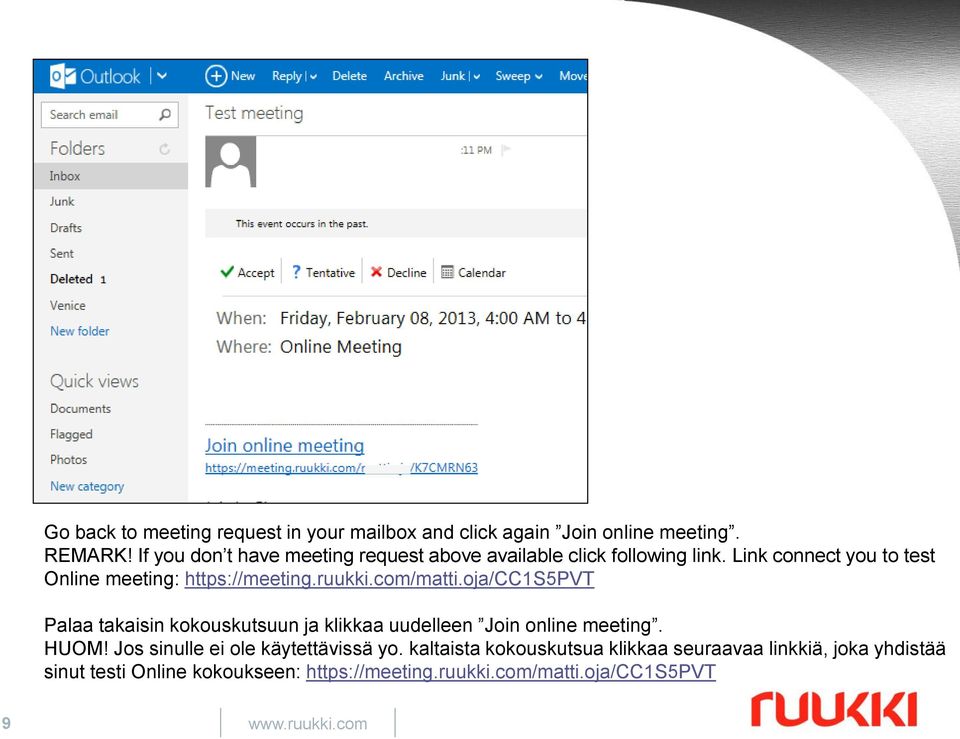Expand the Junk options arrow

476,77
